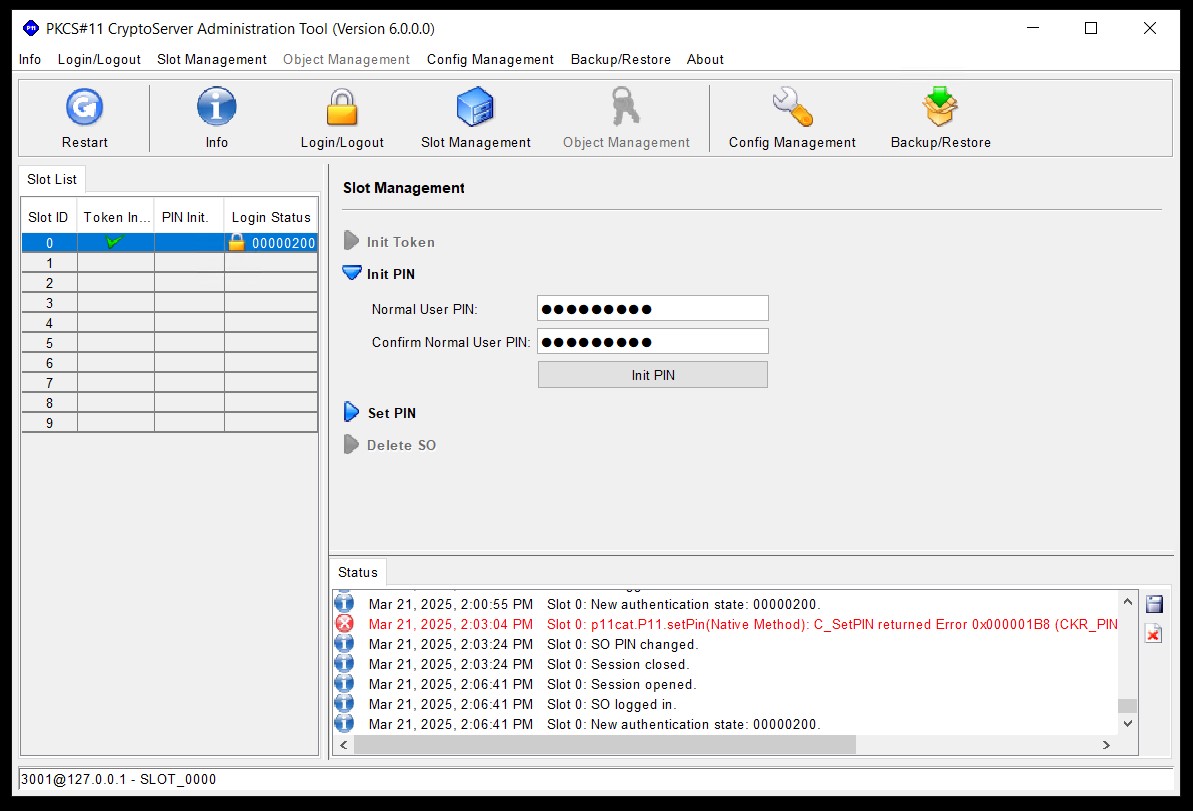Click info icon beside 2:00:55 PM log entry

point(345,604)
